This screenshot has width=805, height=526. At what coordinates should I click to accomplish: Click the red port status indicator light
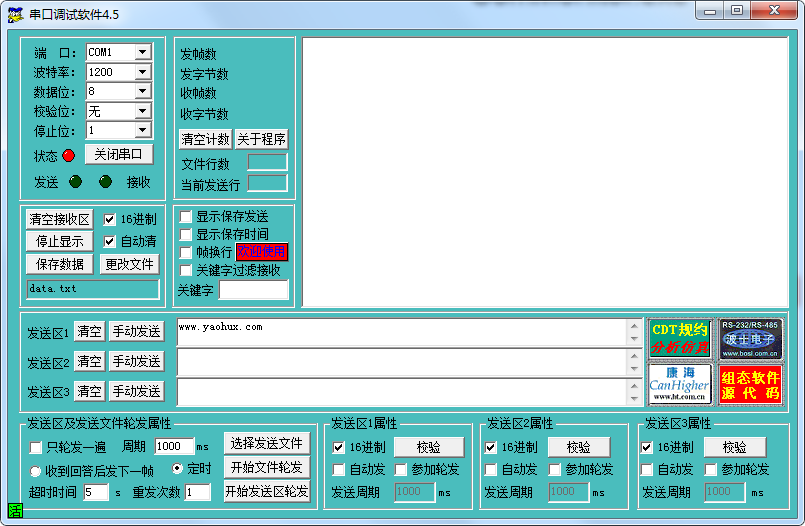point(69,155)
